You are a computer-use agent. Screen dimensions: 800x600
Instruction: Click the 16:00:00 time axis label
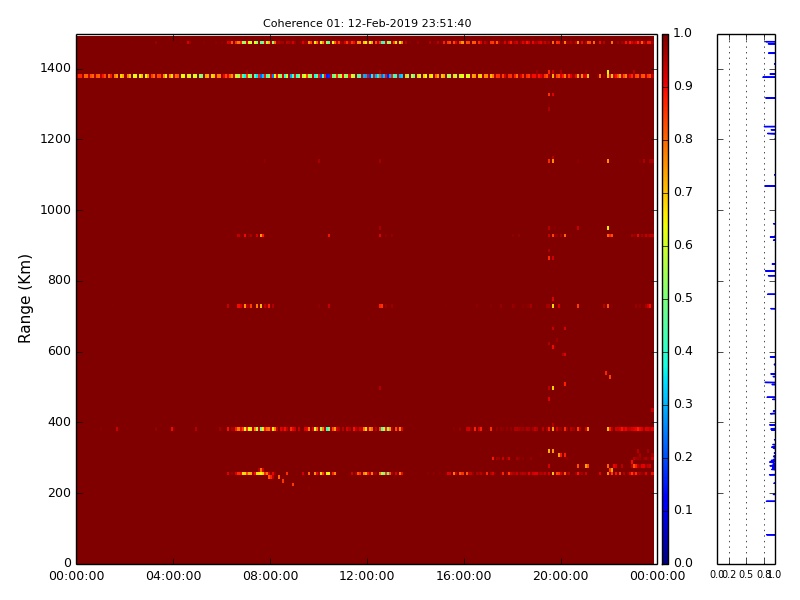tap(464, 577)
